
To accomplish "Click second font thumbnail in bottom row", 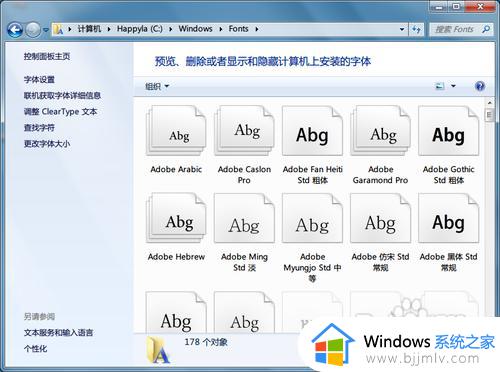I will [x=244, y=312].
